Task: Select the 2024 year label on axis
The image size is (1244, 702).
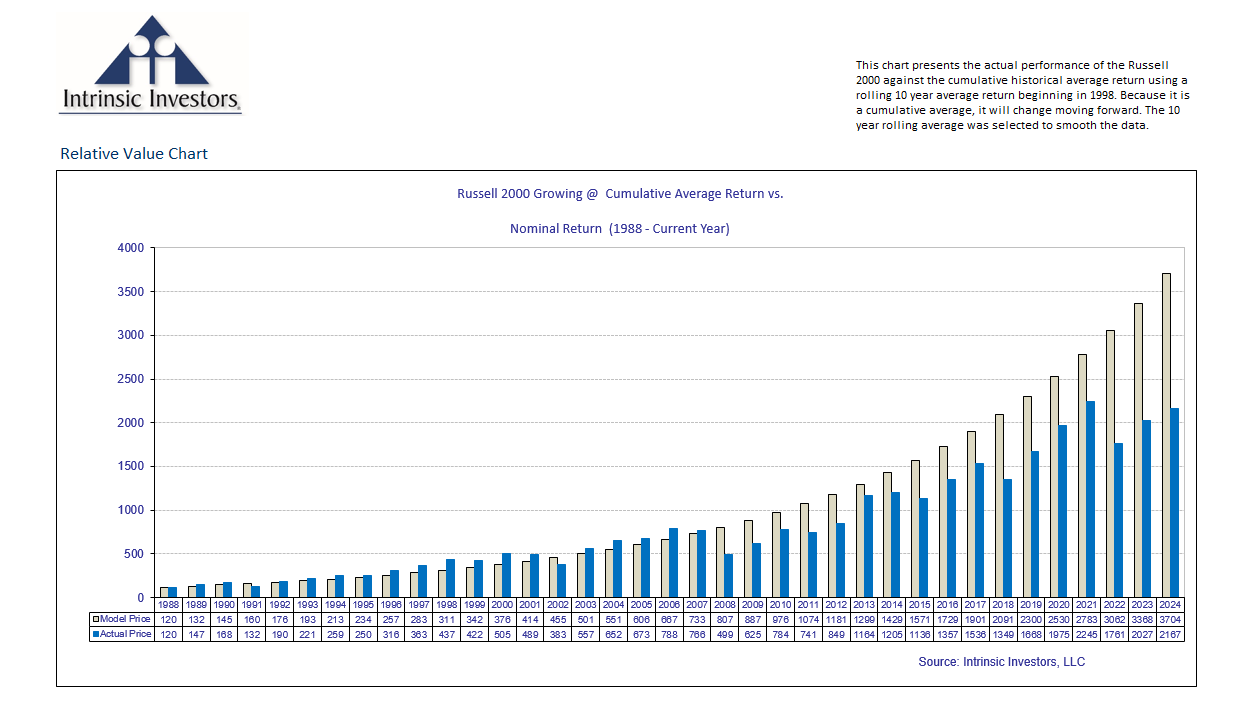Action: [x=1170, y=606]
